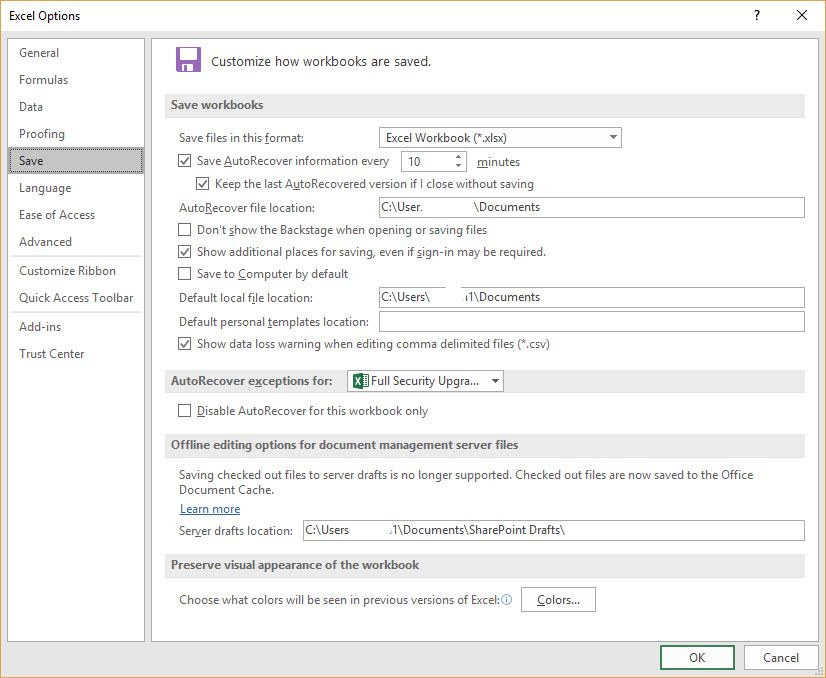Toggle Save AutoRecover information checkbox
The image size is (826, 678).
tap(184, 161)
